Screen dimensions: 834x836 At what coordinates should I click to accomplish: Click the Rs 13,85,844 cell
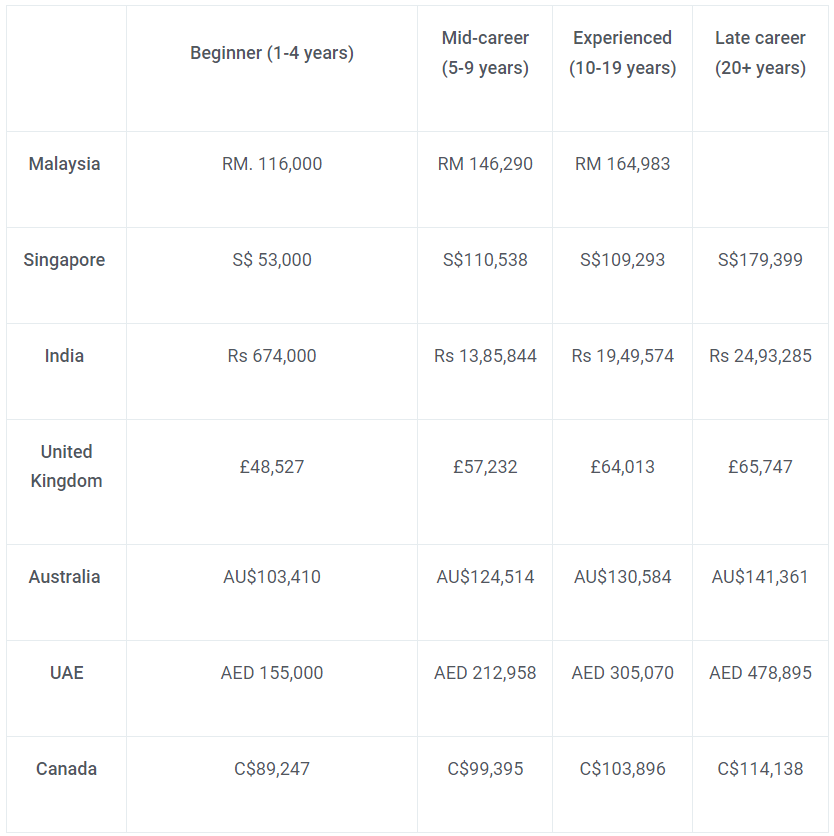485,356
